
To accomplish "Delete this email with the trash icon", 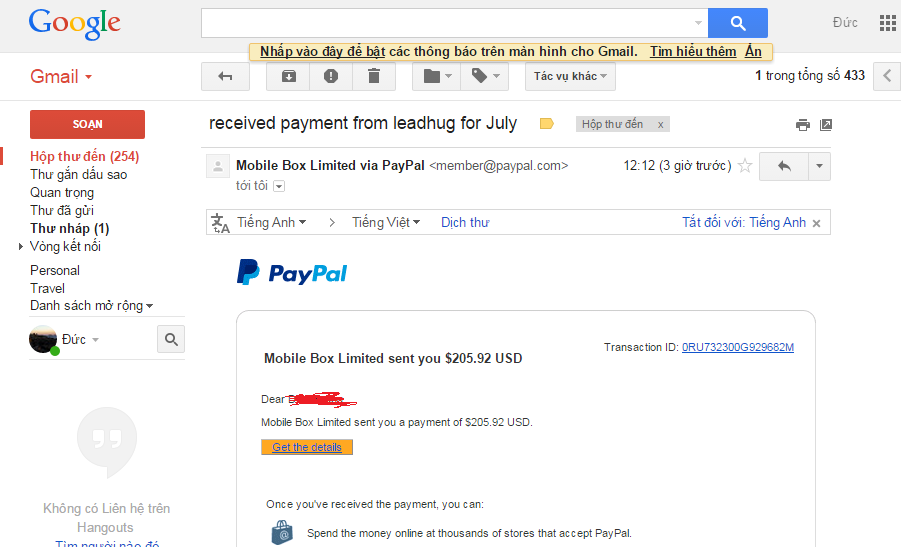I will (x=374, y=76).
